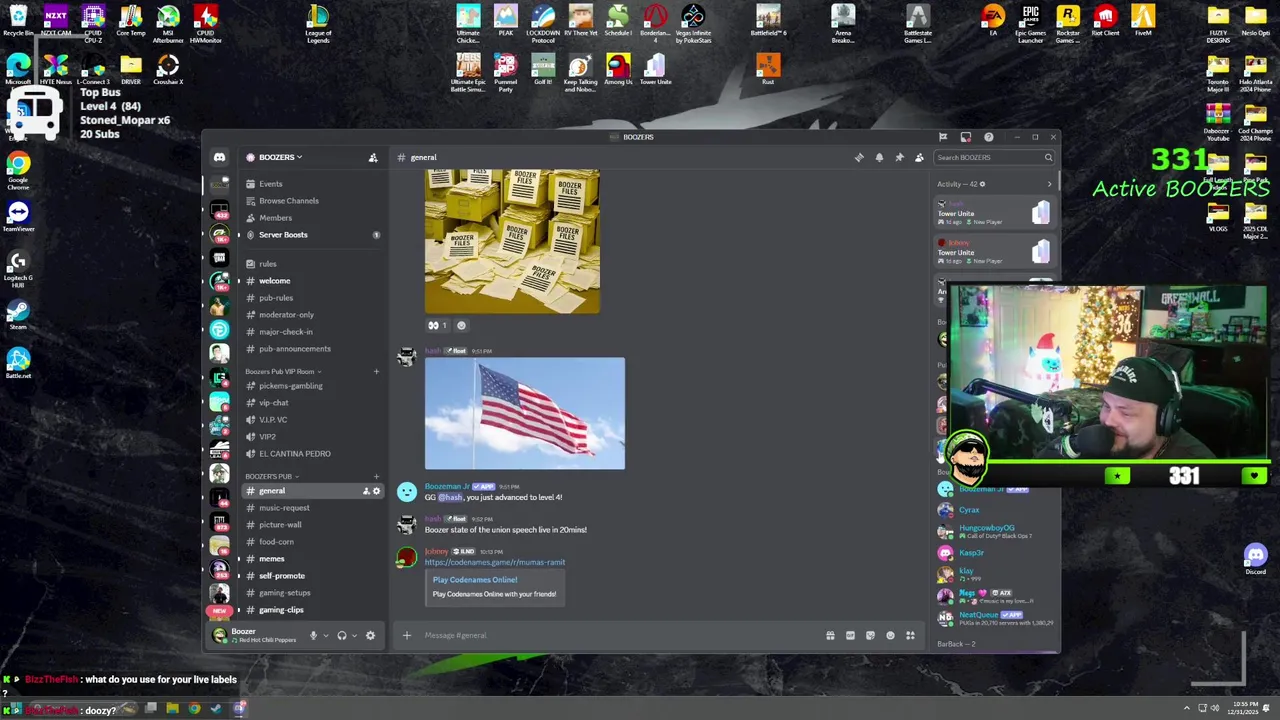This screenshot has height=720, width=1280.
Task: Open user settings gear icon
Action: coord(370,635)
